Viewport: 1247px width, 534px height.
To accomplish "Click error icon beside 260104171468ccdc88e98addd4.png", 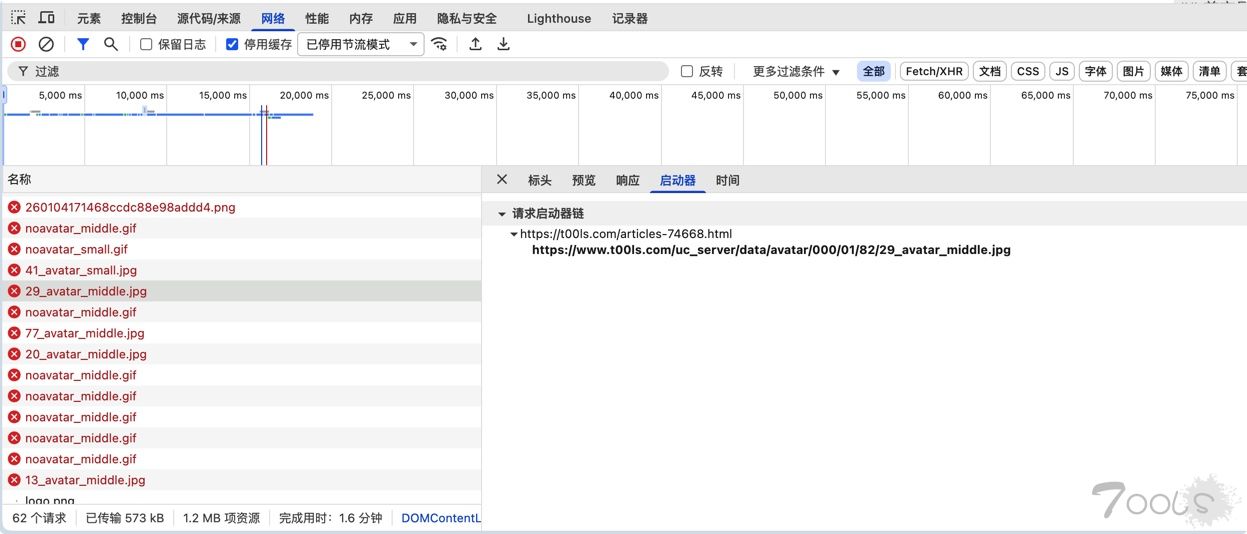I will [x=14, y=207].
